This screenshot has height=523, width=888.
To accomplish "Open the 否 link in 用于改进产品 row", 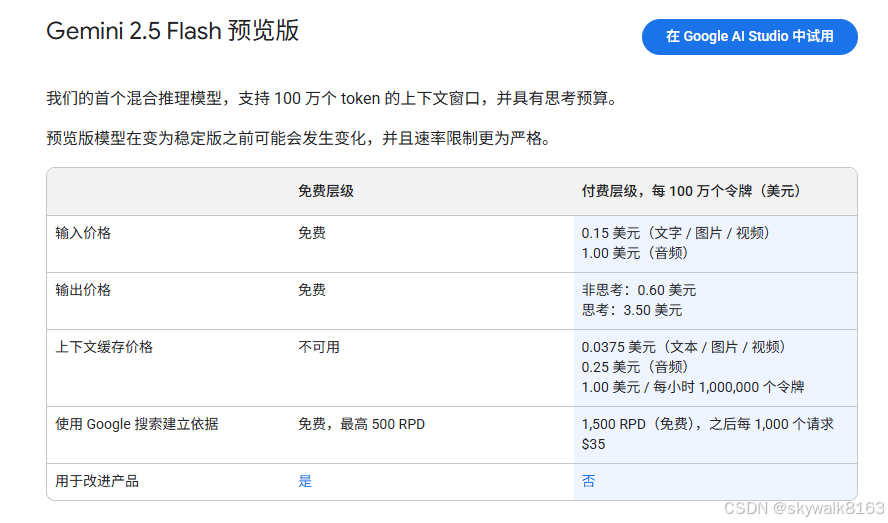I will pos(588,481).
